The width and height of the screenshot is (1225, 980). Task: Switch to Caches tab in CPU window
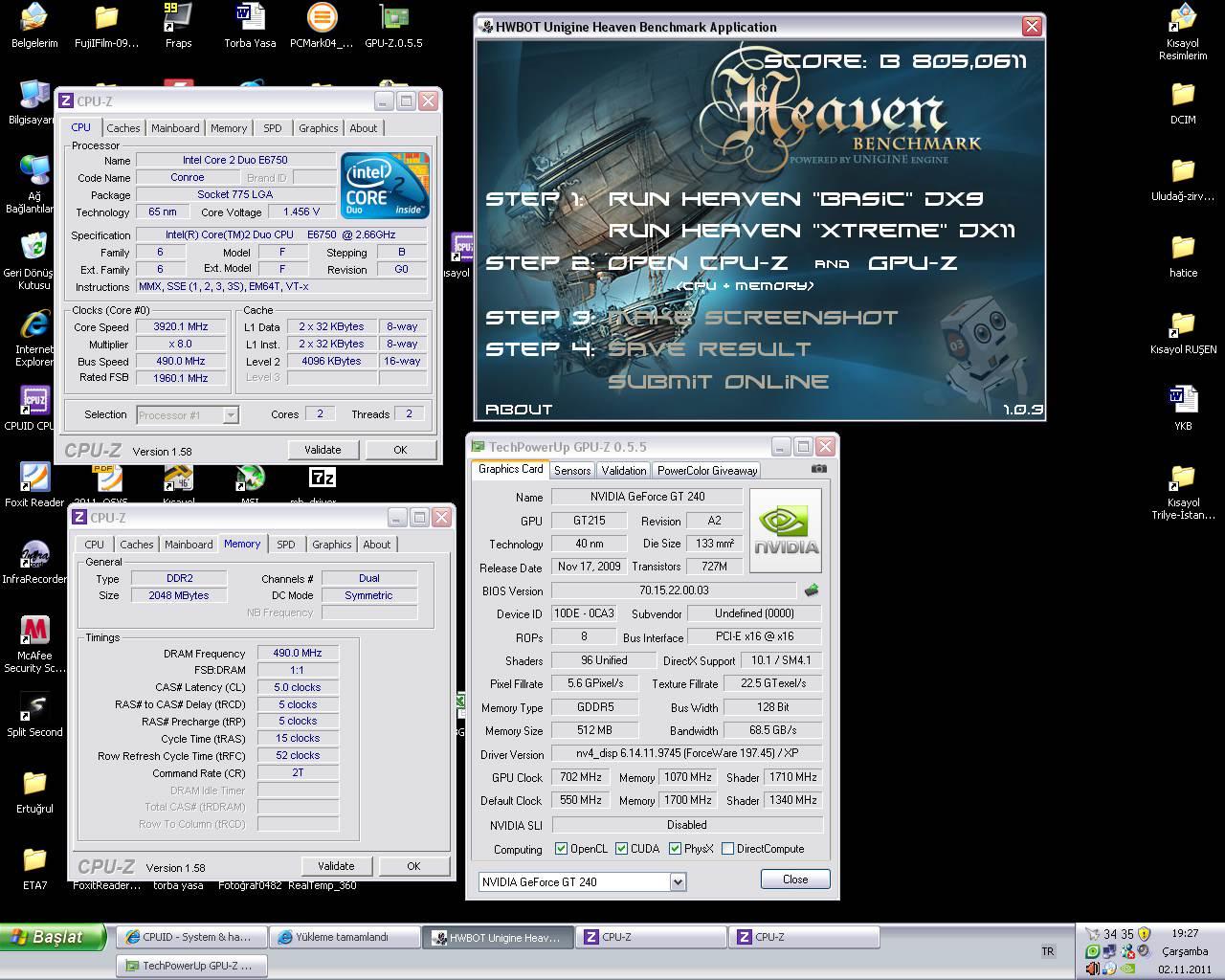(123, 128)
